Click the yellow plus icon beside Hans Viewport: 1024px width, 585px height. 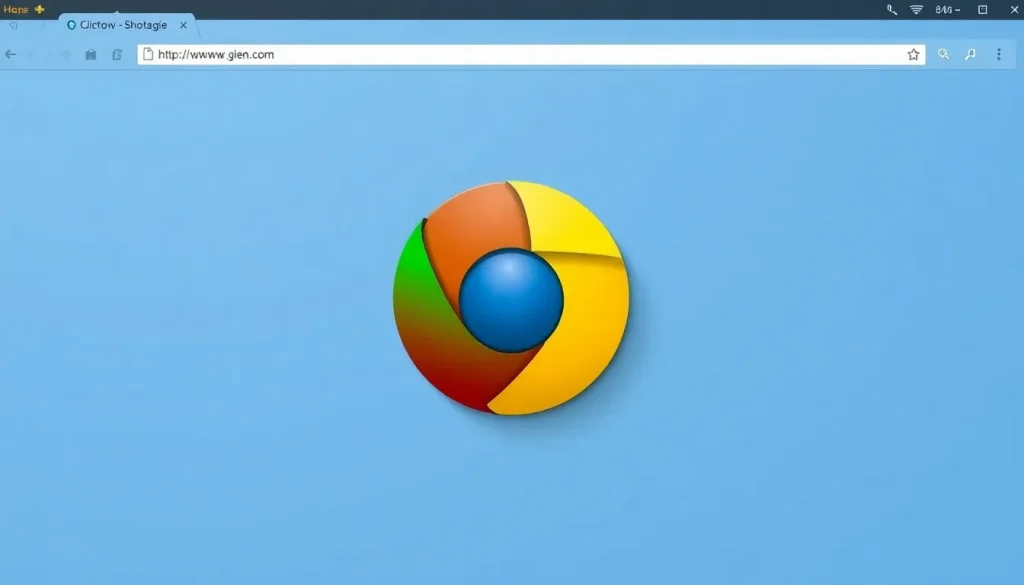click(x=40, y=9)
